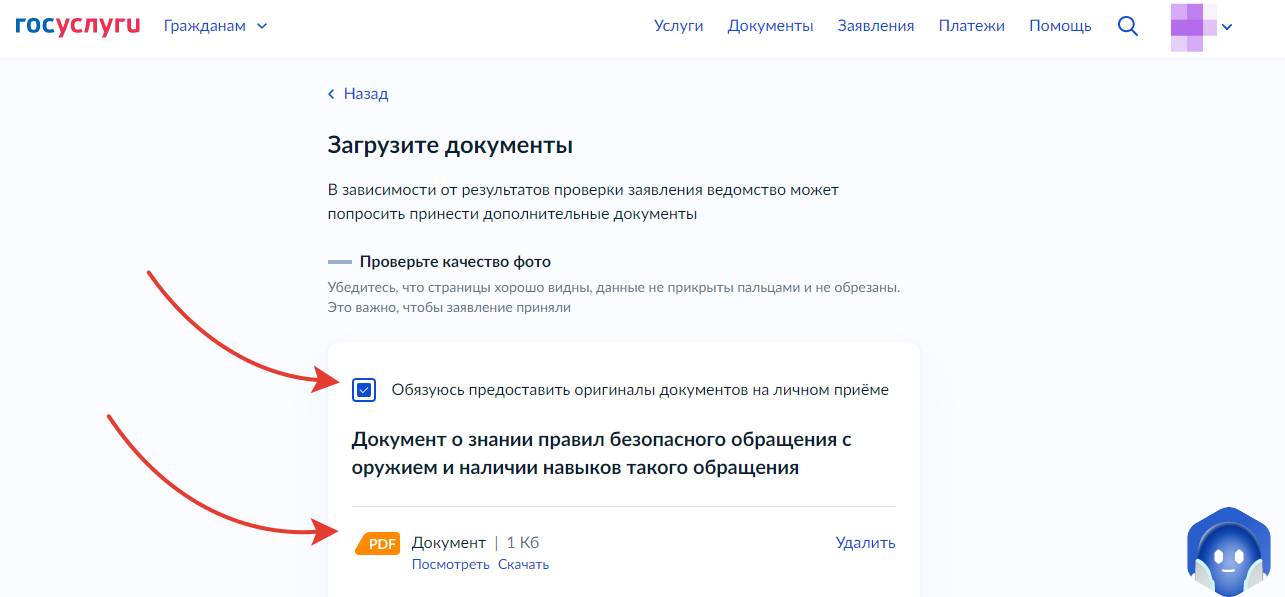
Task: Click the Загрузите документы heading
Action: point(450,145)
